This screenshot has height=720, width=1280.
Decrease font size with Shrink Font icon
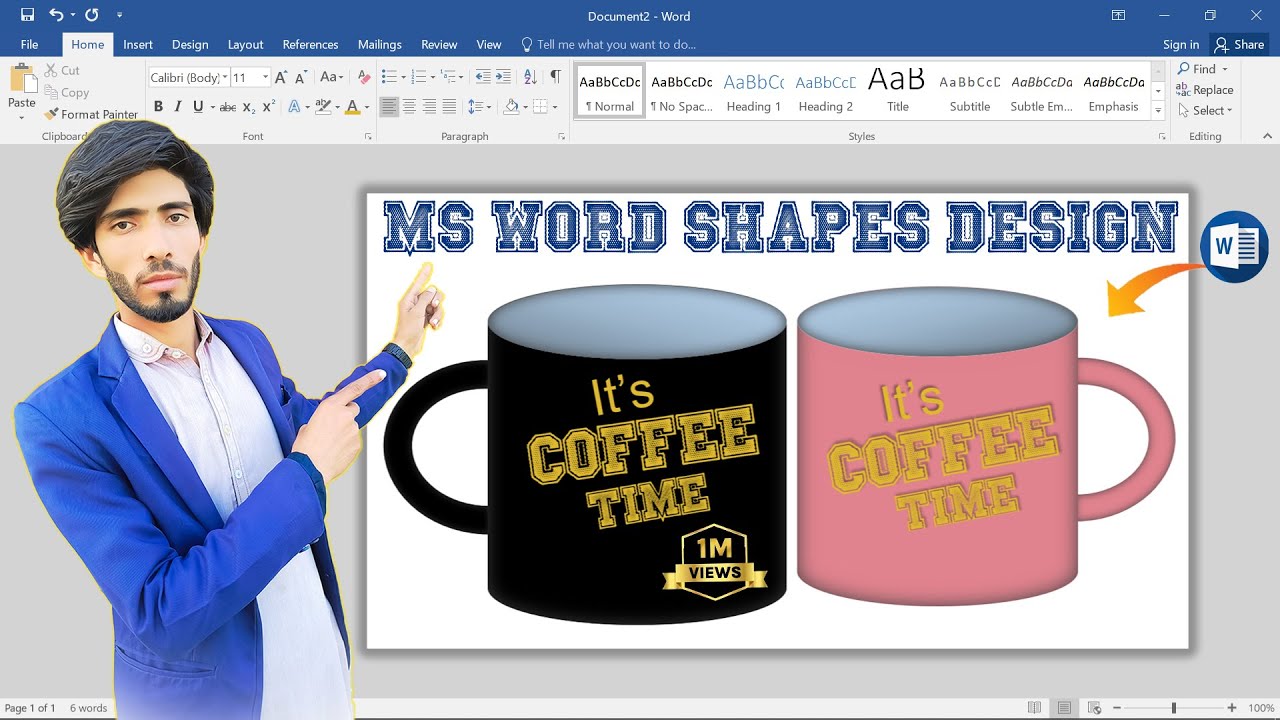(x=300, y=77)
